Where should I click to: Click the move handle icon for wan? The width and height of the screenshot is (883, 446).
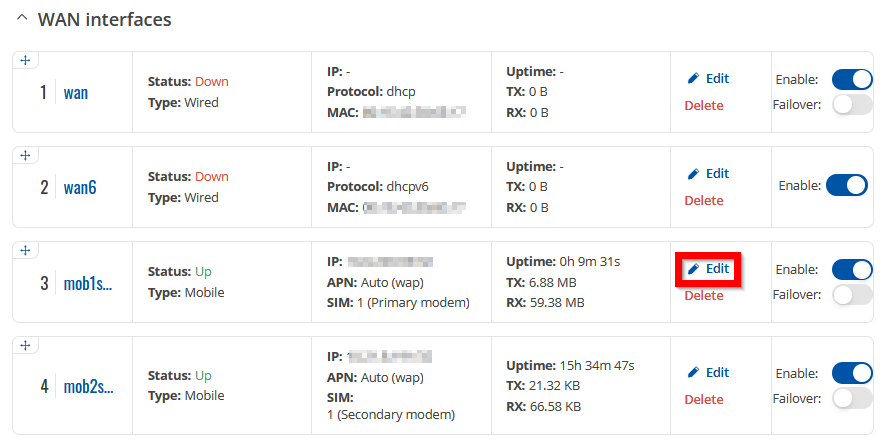click(x=25, y=60)
